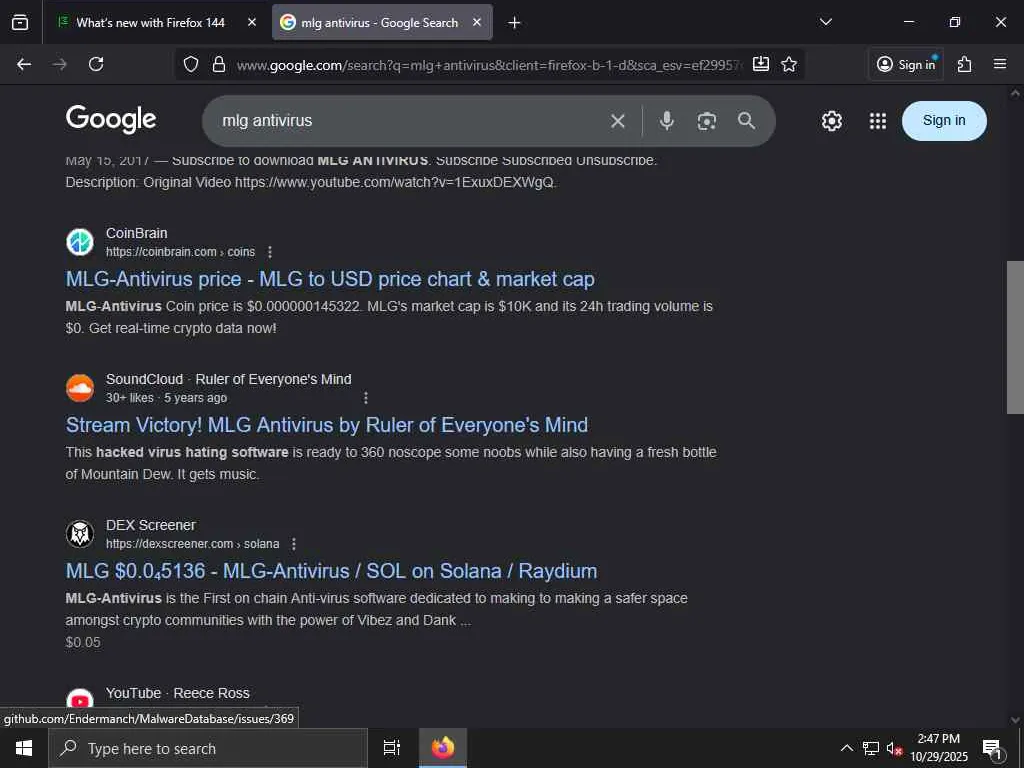View site security padlock info
Image resolution: width=1024 pixels, height=768 pixels.
coord(219,64)
